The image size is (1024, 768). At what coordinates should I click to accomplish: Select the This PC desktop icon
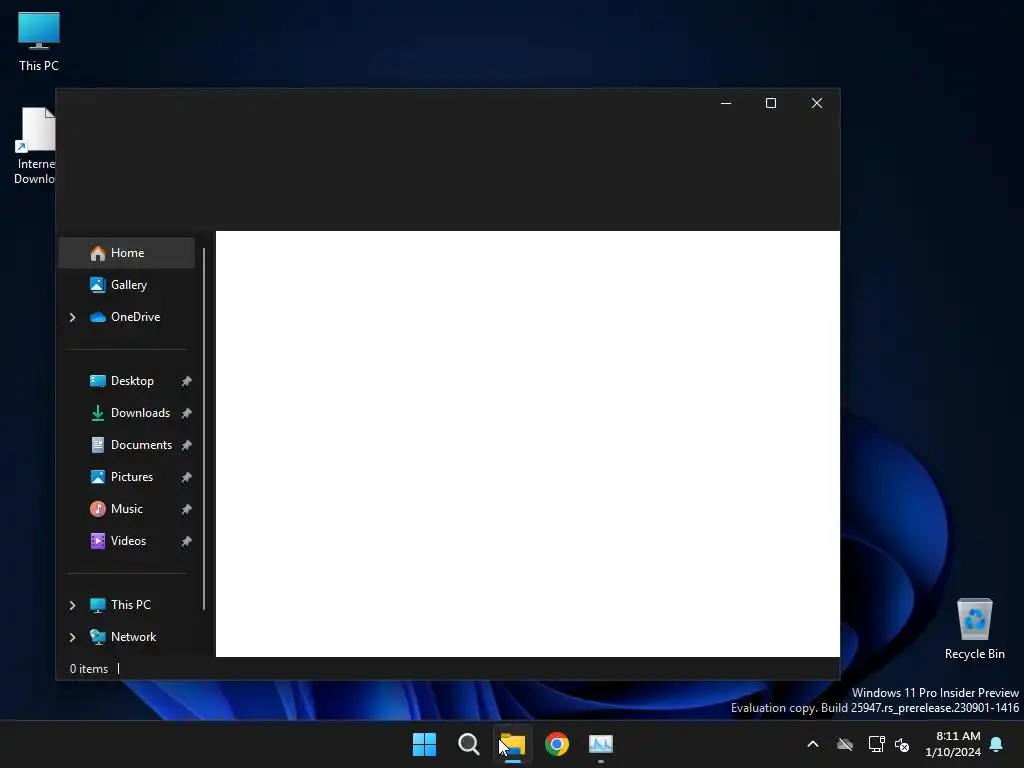pos(39,42)
